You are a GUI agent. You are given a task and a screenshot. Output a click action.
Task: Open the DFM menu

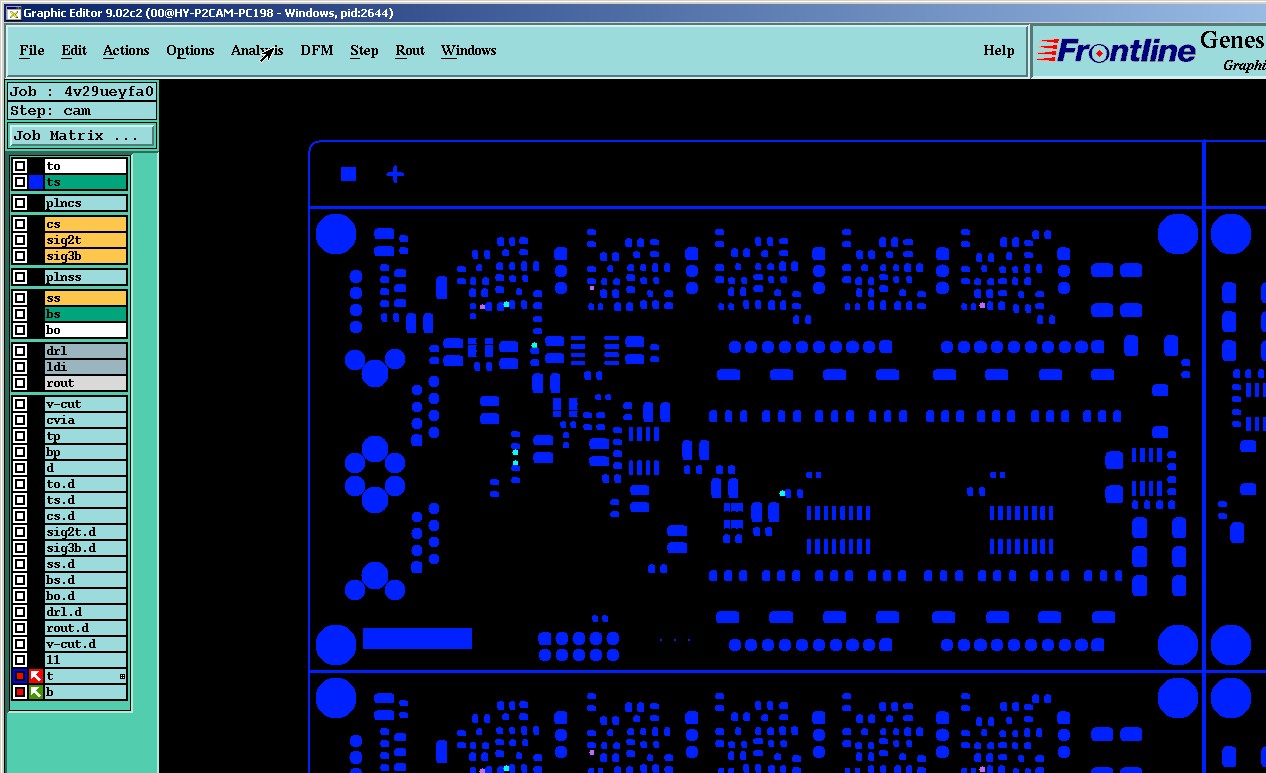click(x=317, y=50)
